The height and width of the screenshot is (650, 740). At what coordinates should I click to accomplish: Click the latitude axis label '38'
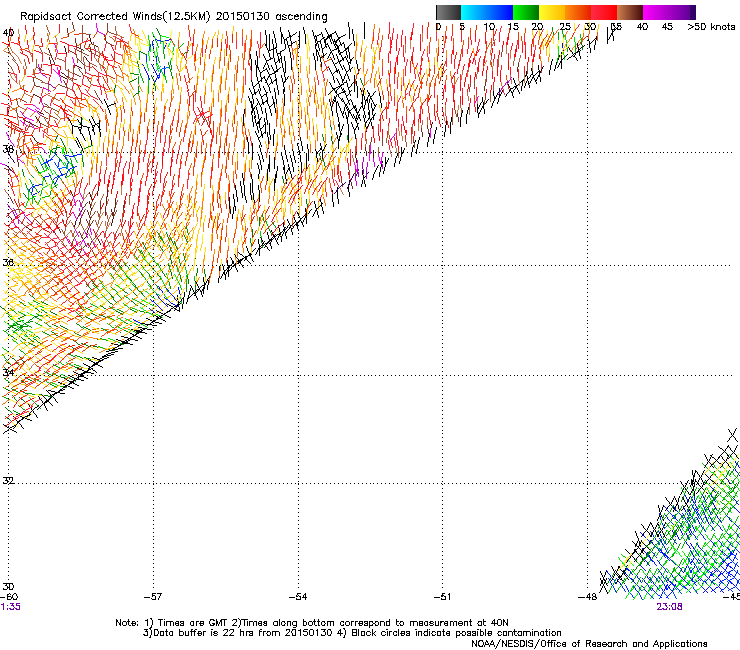8,149
